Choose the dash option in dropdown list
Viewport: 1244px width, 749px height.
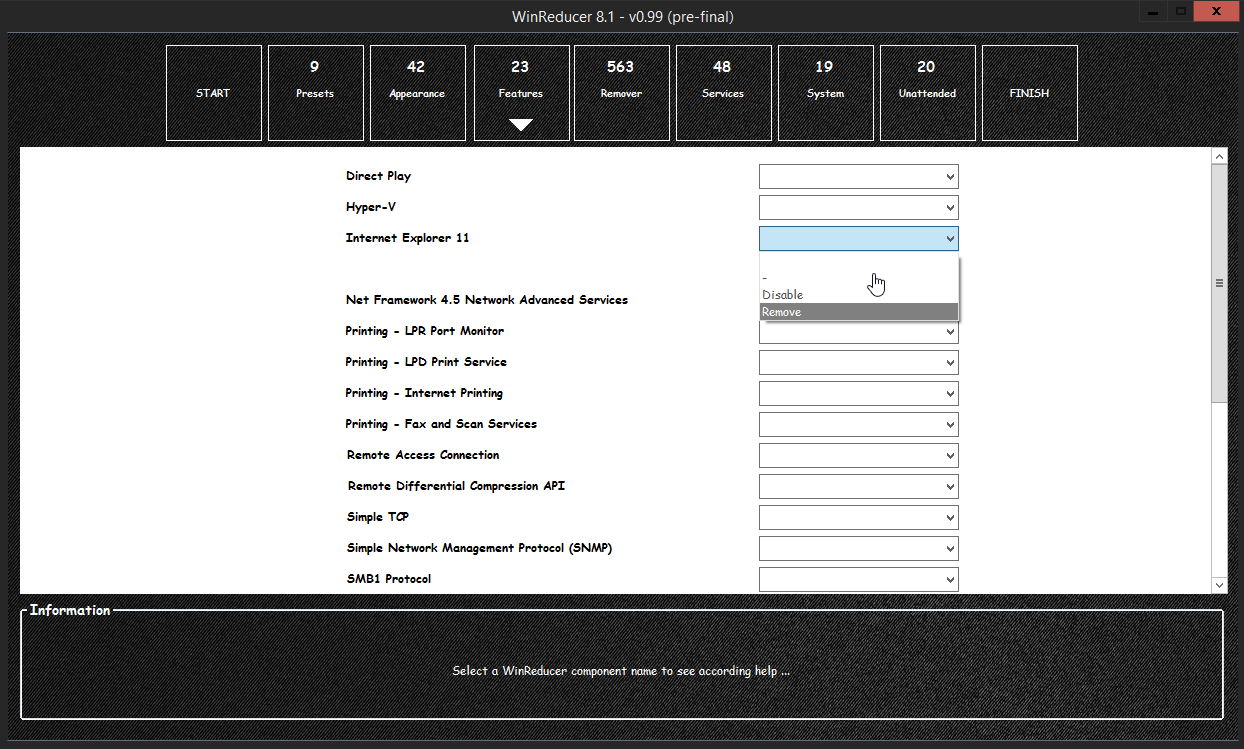[x=858, y=278]
